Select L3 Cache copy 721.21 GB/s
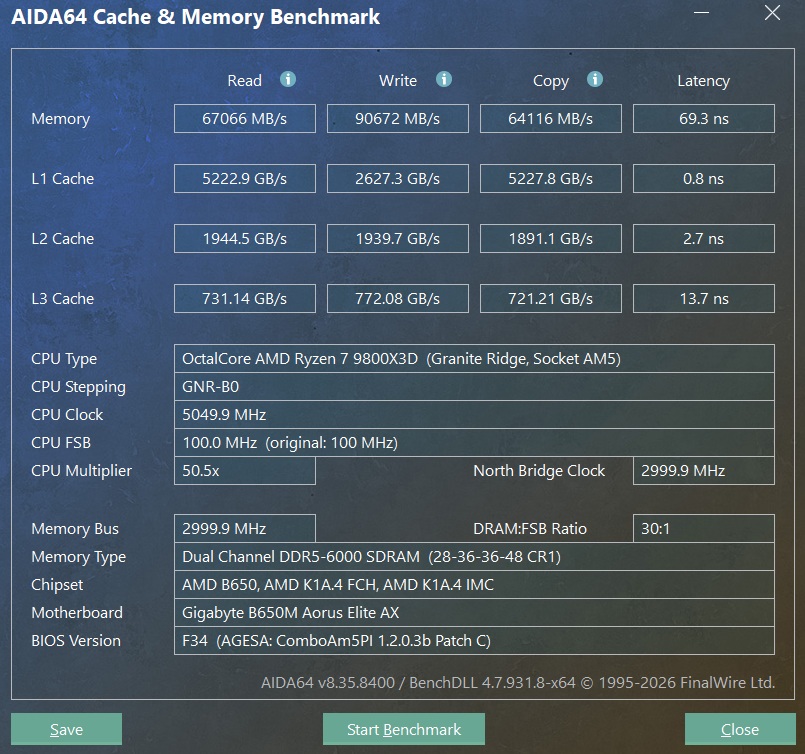This screenshot has width=805, height=754. click(x=550, y=299)
